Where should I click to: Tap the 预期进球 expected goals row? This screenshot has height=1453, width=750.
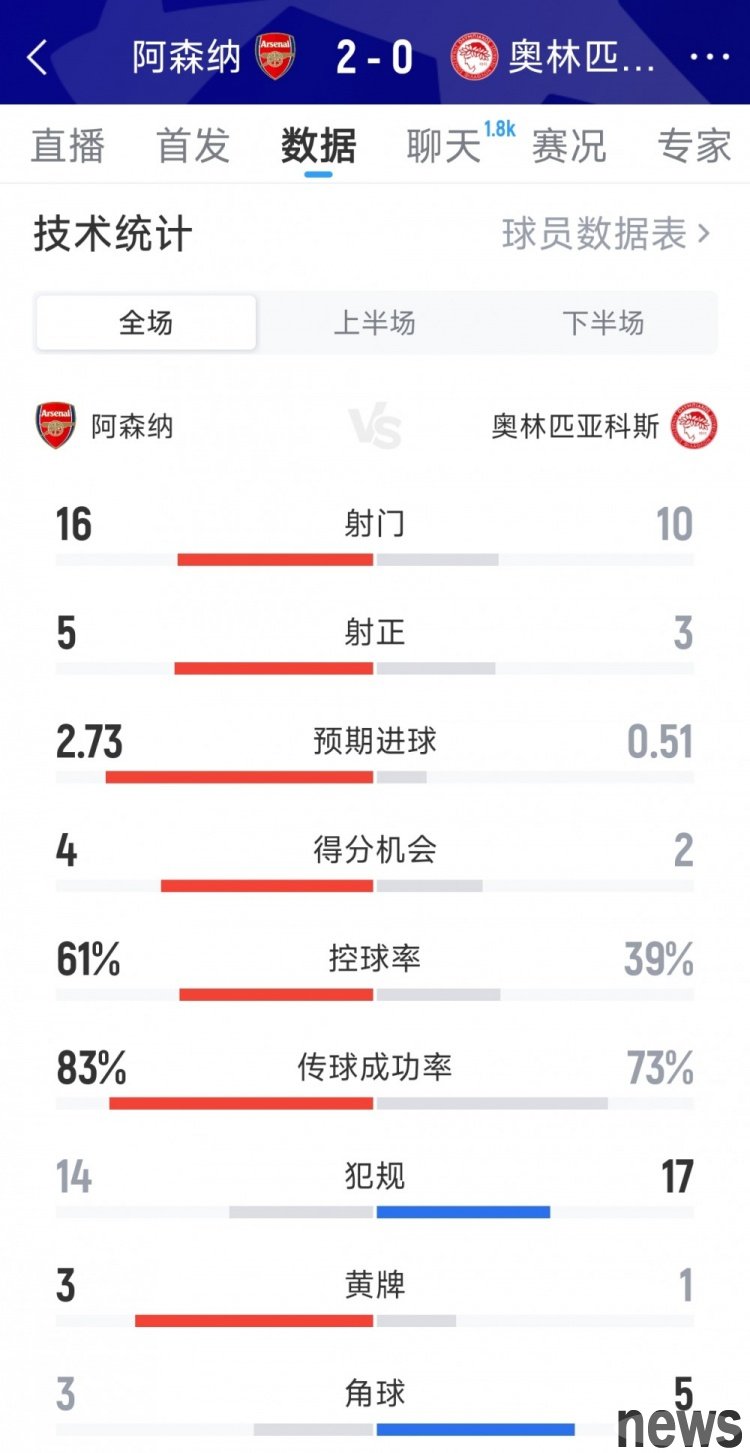click(375, 742)
